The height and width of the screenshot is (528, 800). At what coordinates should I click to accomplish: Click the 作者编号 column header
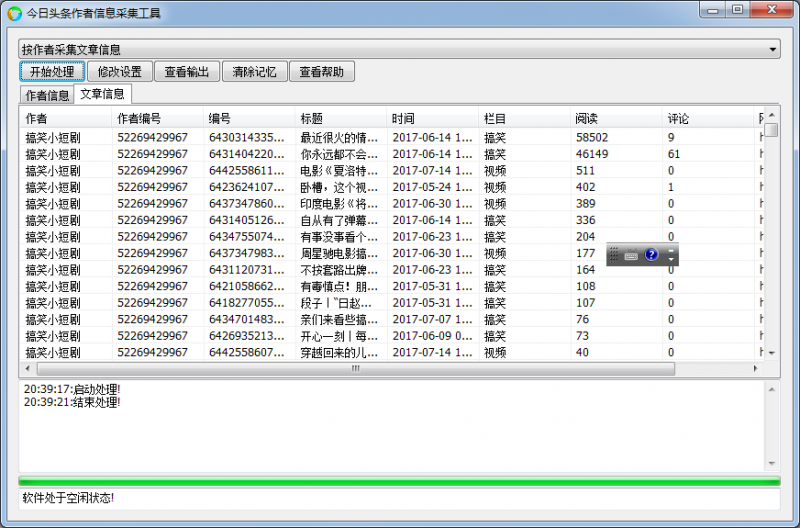click(x=157, y=118)
